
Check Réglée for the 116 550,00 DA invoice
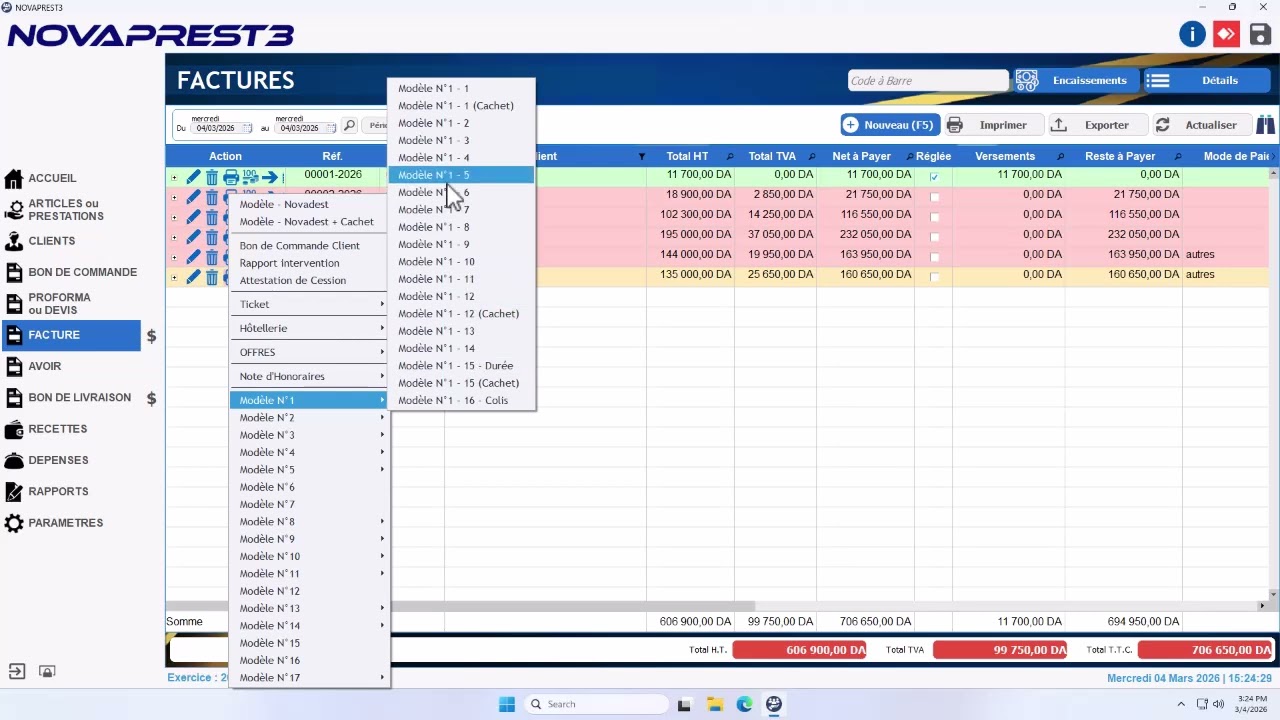[x=934, y=217]
